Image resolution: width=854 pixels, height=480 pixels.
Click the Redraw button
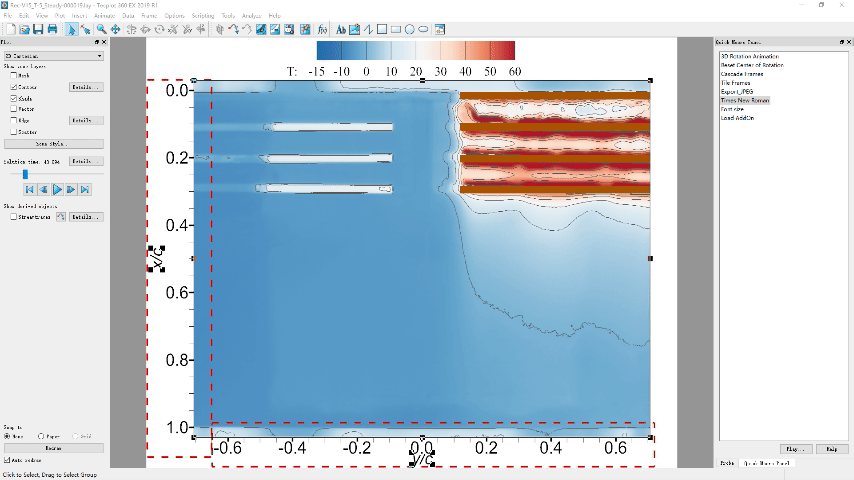pos(53,448)
